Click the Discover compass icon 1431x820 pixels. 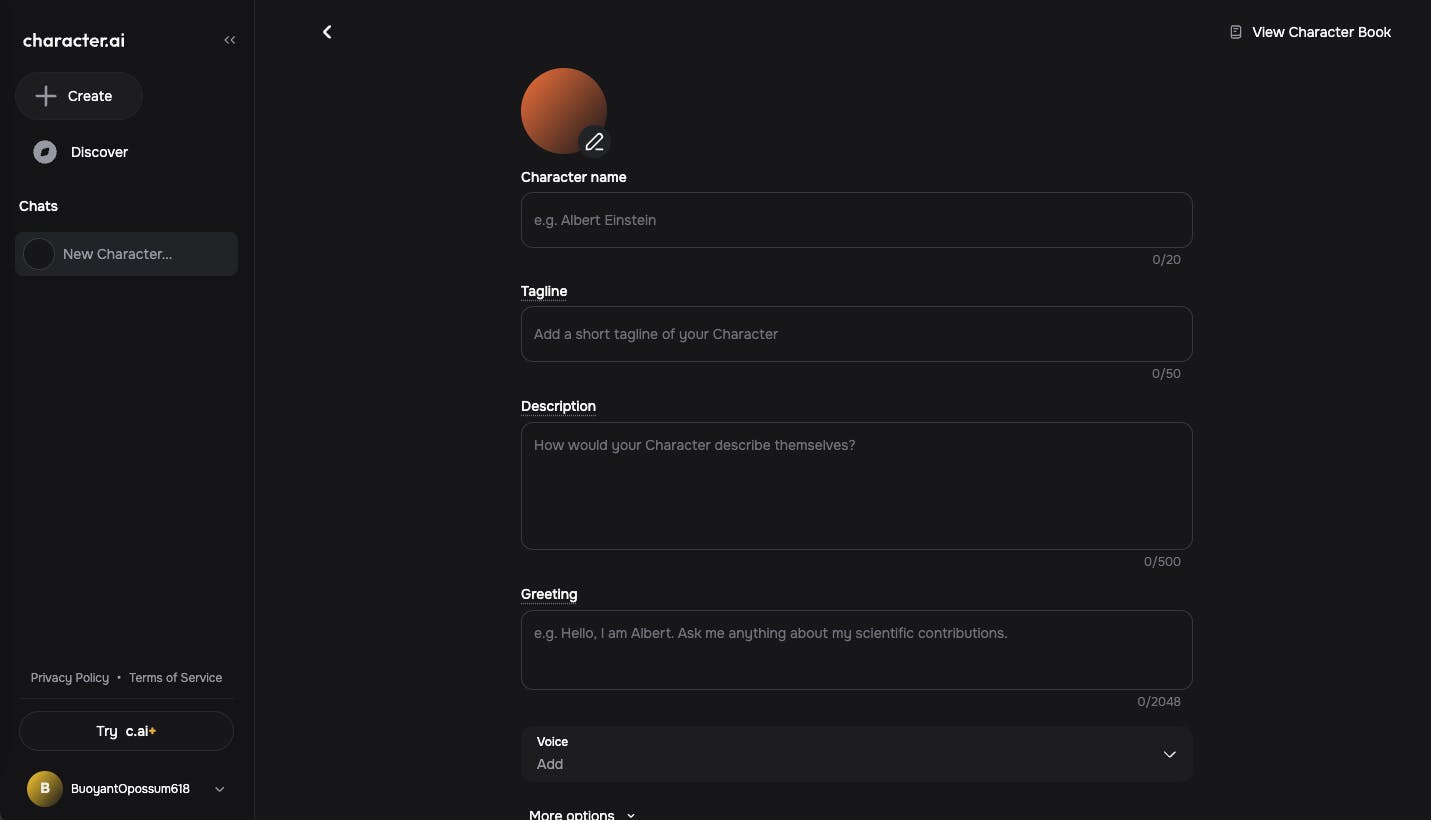tap(45, 152)
